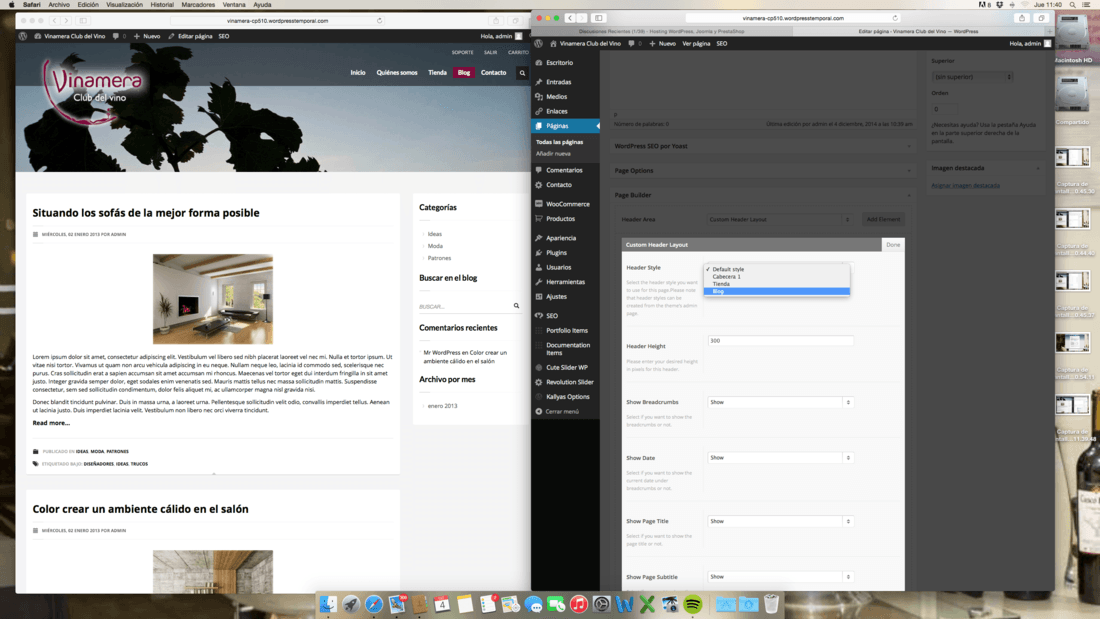Image resolution: width=1100 pixels, height=619 pixels.
Task: Open the Calendar app in the Dock
Action: pyautogui.click(x=442, y=604)
